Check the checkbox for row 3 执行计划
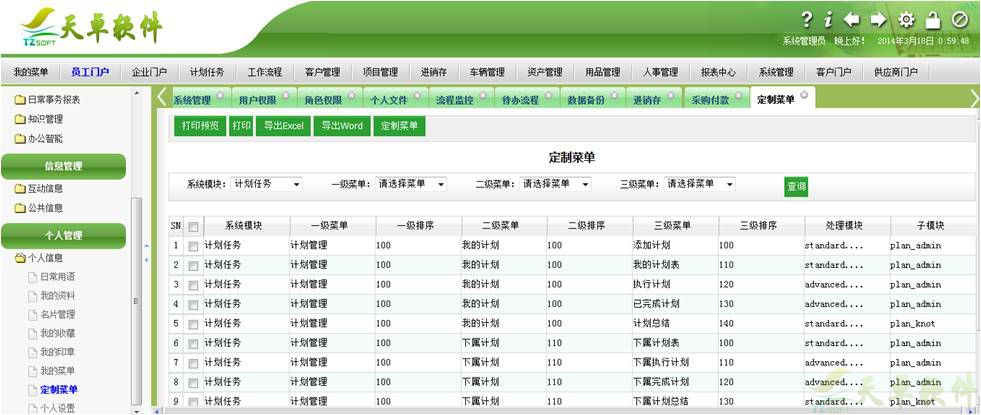 [193, 285]
